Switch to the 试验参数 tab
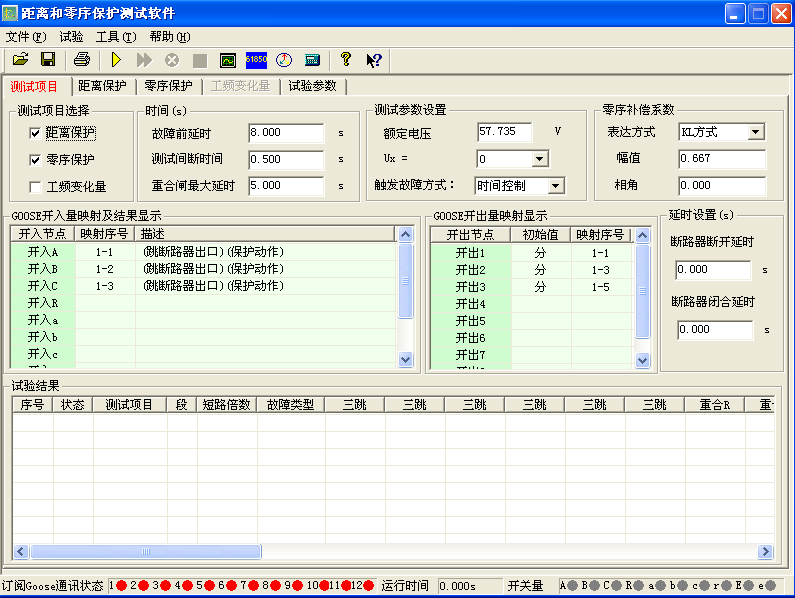Screen dimensions: 795x598 click(x=313, y=86)
